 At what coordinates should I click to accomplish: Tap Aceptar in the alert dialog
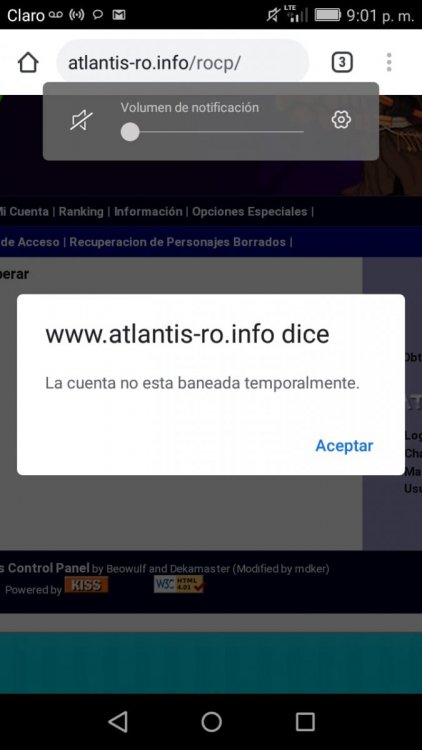tap(344, 446)
